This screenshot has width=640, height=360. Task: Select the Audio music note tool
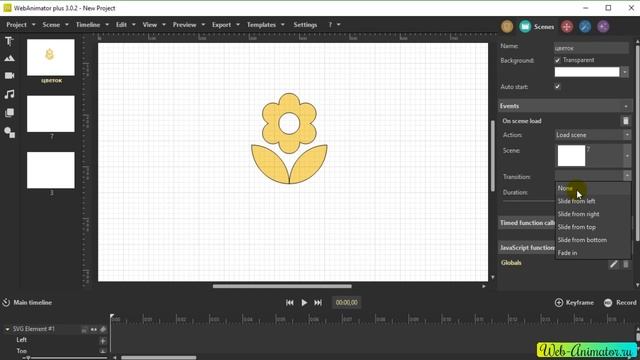click(9, 94)
